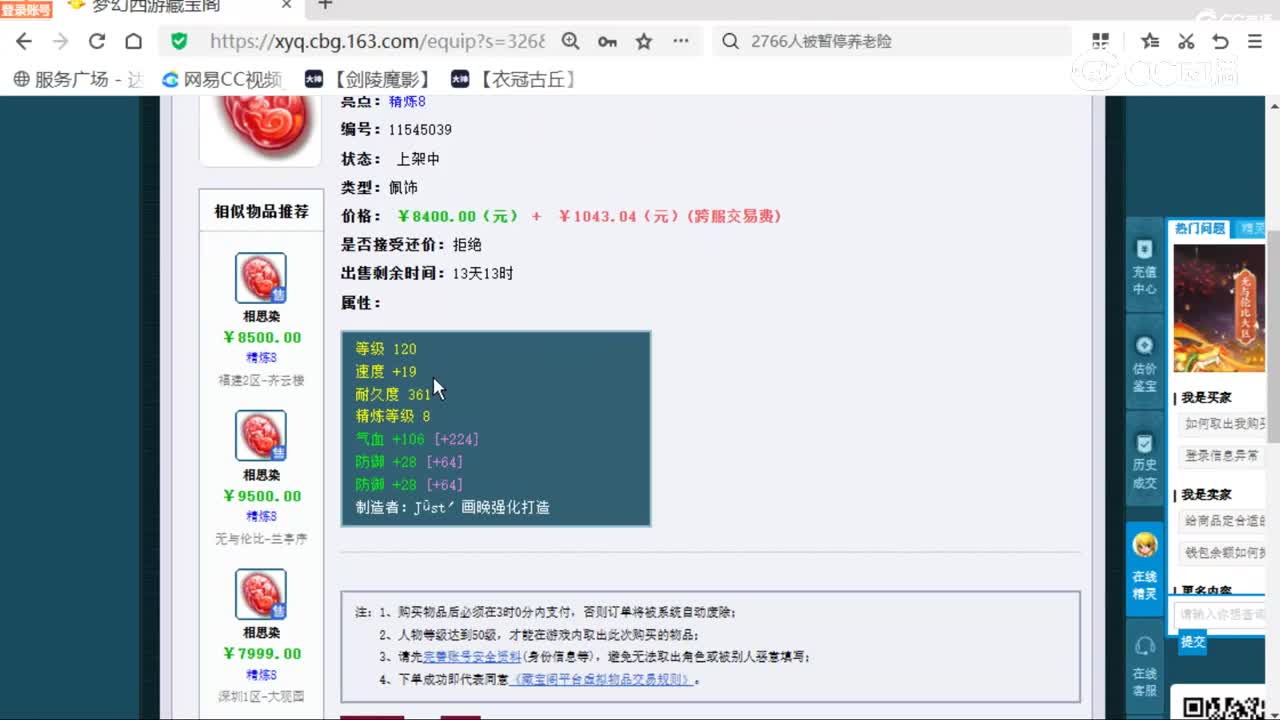Click the 登录账号 login badge
1280x720 pixels.
pos(26,9)
